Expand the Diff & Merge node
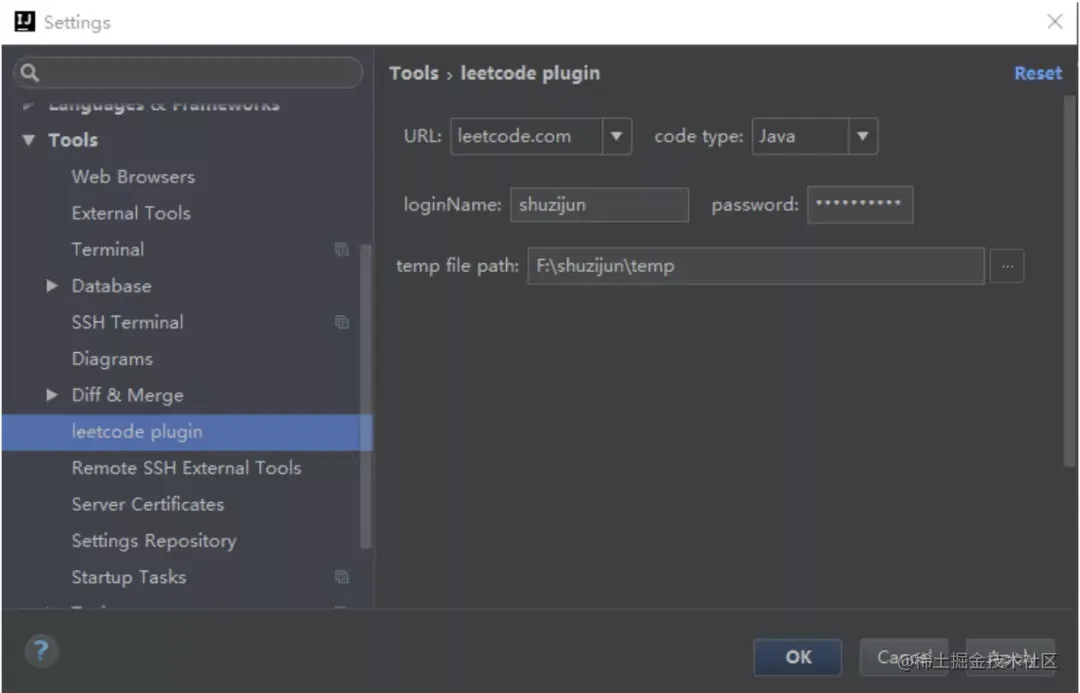The height and width of the screenshot is (693, 1080). coord(52,395)
